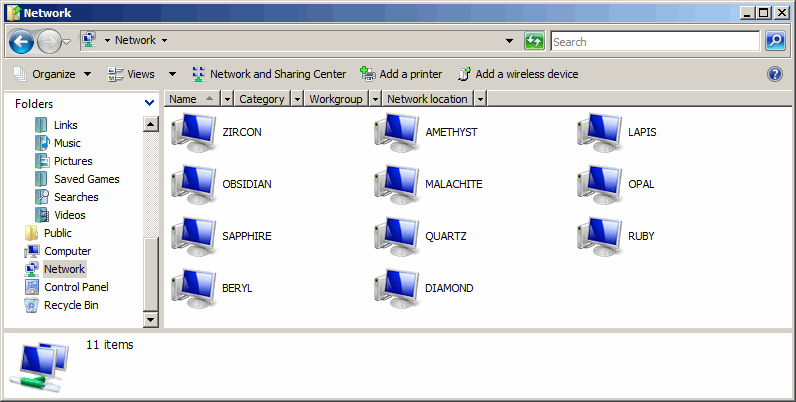Click the Network title bar icon
The image size is (796, 402).
14,13
